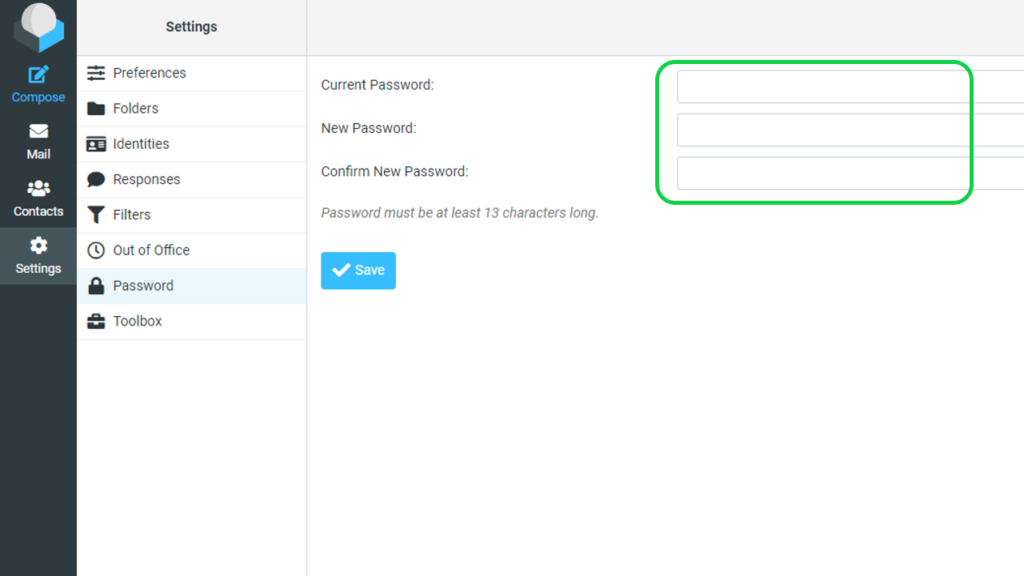Open Mail via envelope icon
Viewport: 1024px width, 576px height.
pyautogui.click(x=38, y=131)
